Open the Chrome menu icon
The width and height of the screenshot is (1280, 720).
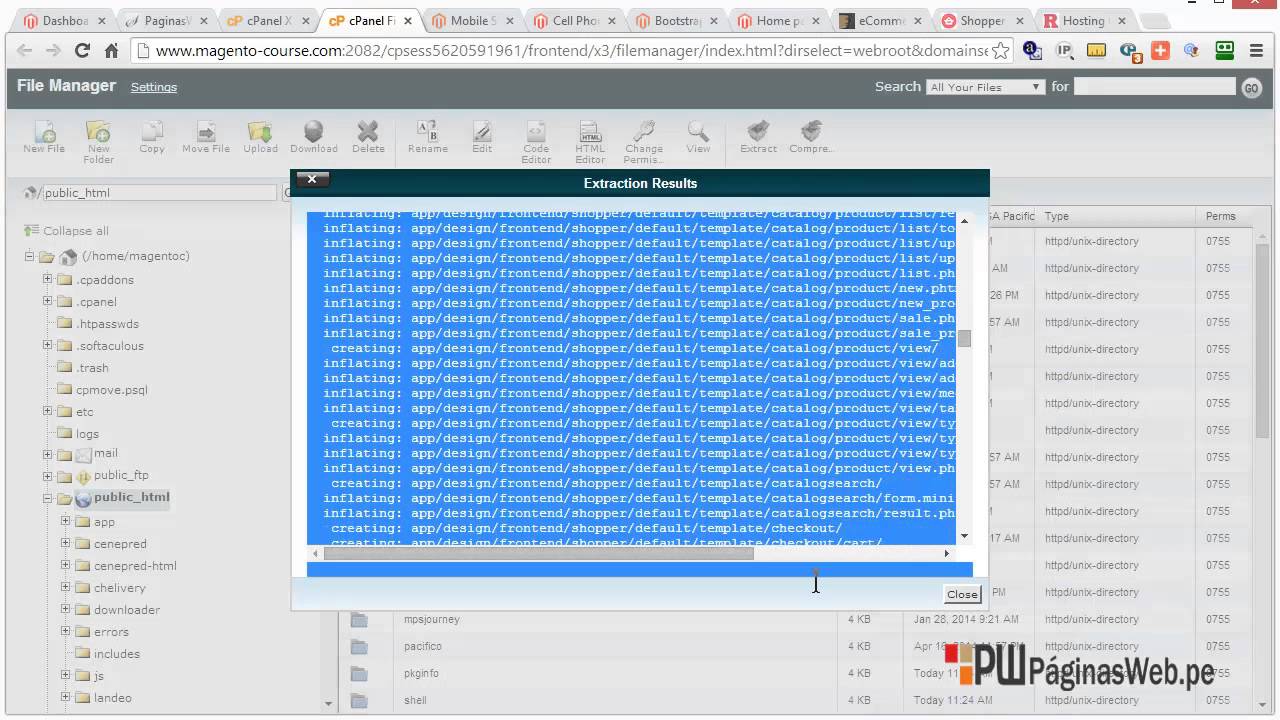tap(1257, 51)
